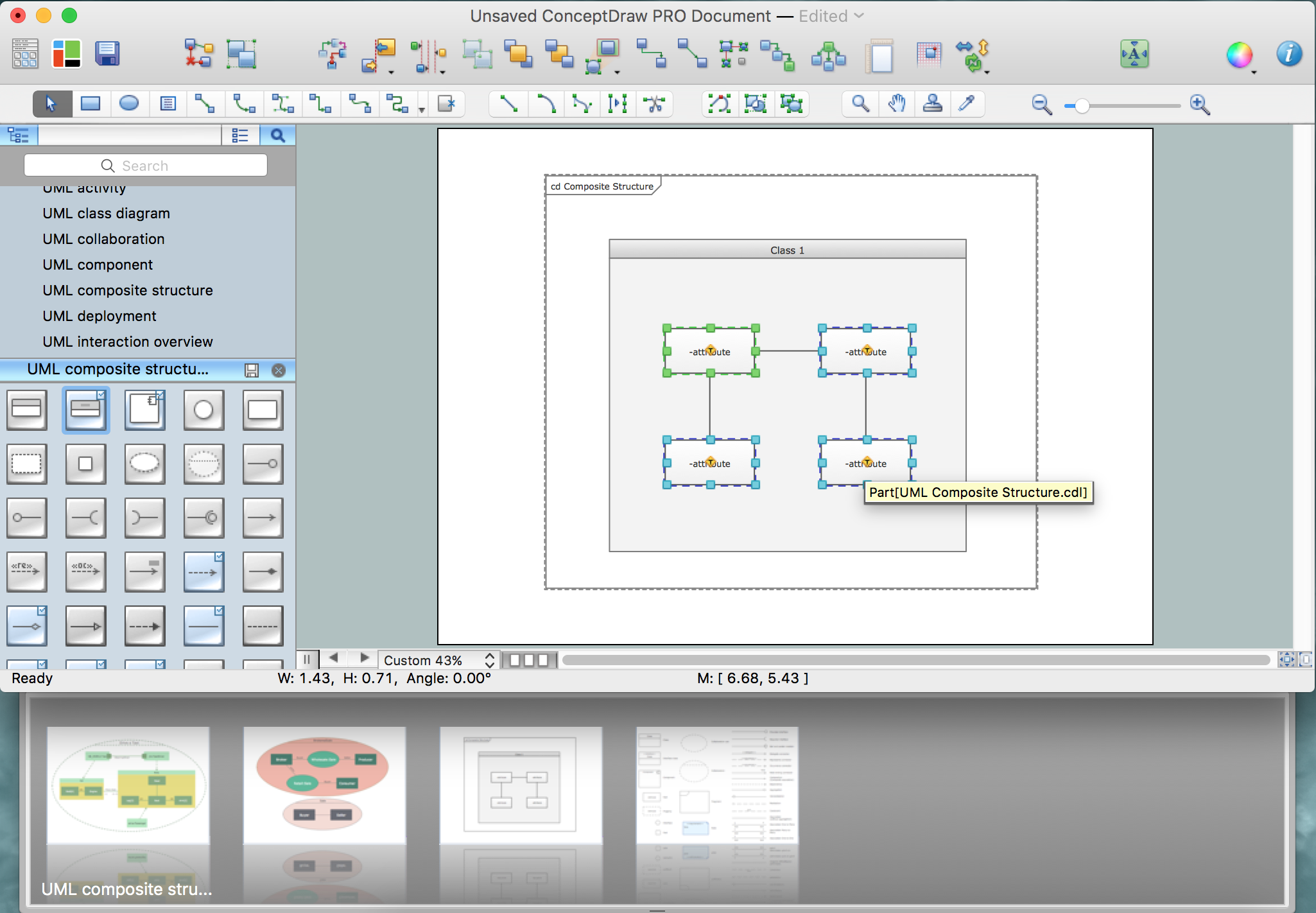The height and width of the screenshot is (913, 1316).
Task: Select the cd Composite Structure frame label
Action: tap(602, 186)
